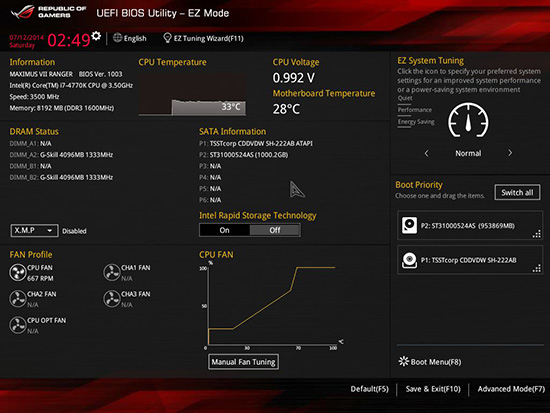This screenshot has height=413, width=550.
Task: Click the optical drive icon for P1 boot device
Action: (409, 260)
